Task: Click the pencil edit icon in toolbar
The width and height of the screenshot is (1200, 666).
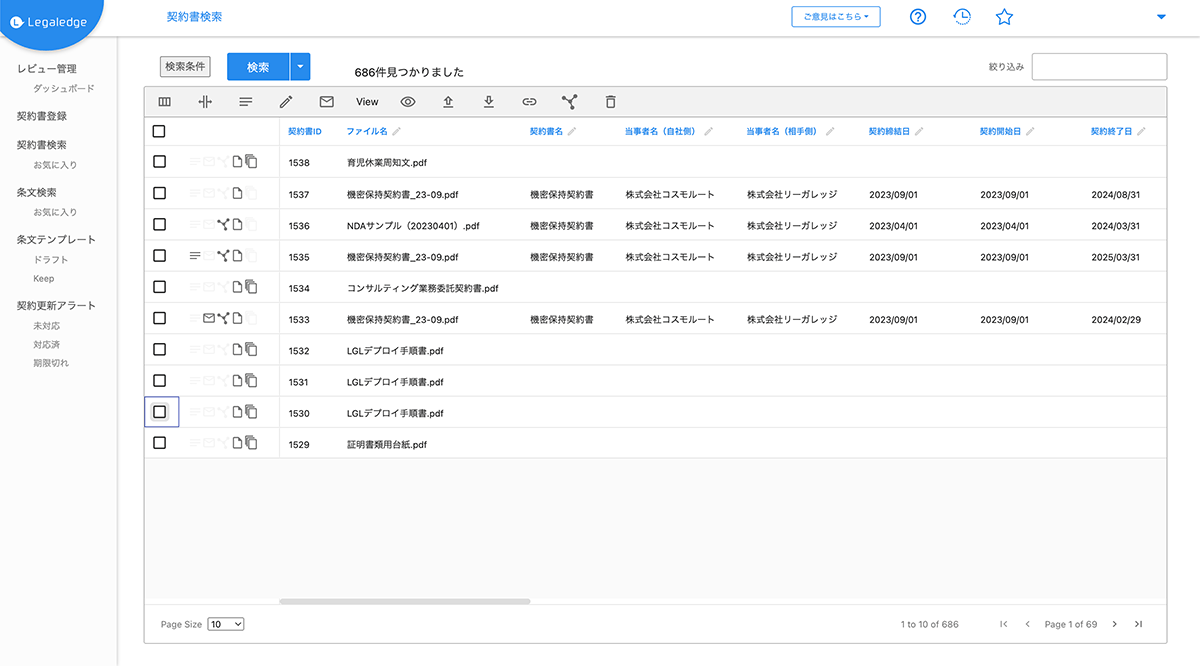Action: 286,102
